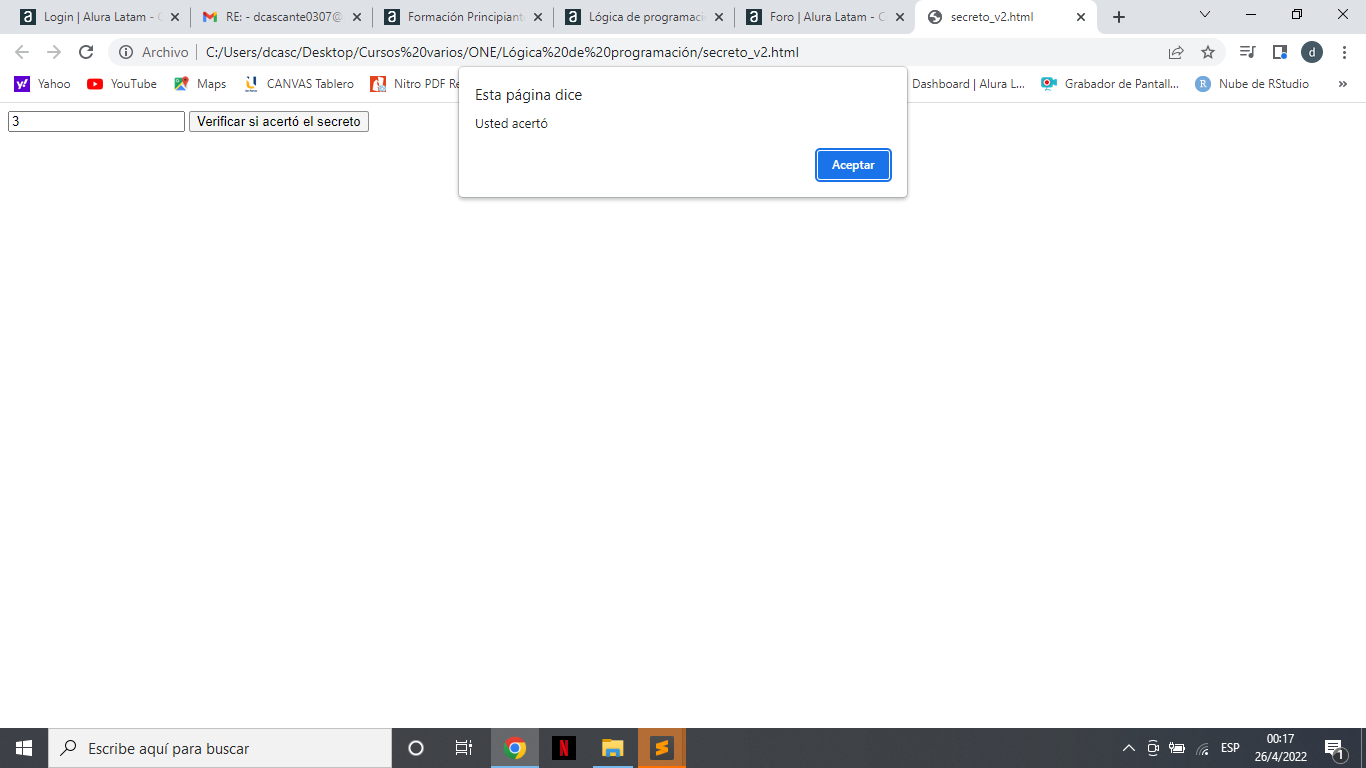Switch to the Login | Alura Latam tab

(101, 17)
